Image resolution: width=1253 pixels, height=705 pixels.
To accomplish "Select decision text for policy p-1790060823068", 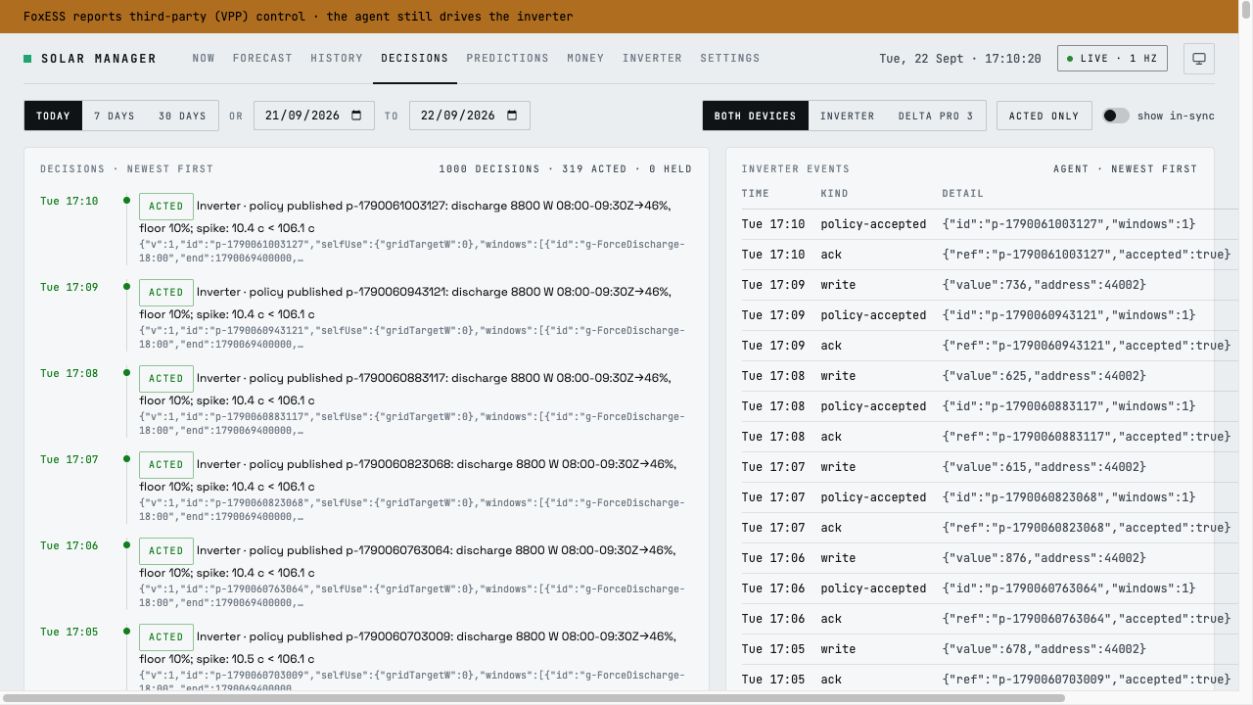I will pos(408,475).
